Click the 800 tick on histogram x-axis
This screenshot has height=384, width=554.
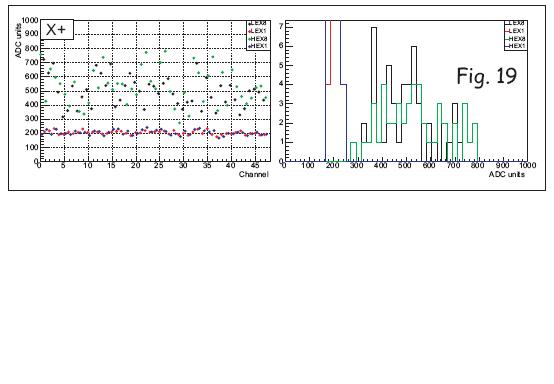(478, 165)
